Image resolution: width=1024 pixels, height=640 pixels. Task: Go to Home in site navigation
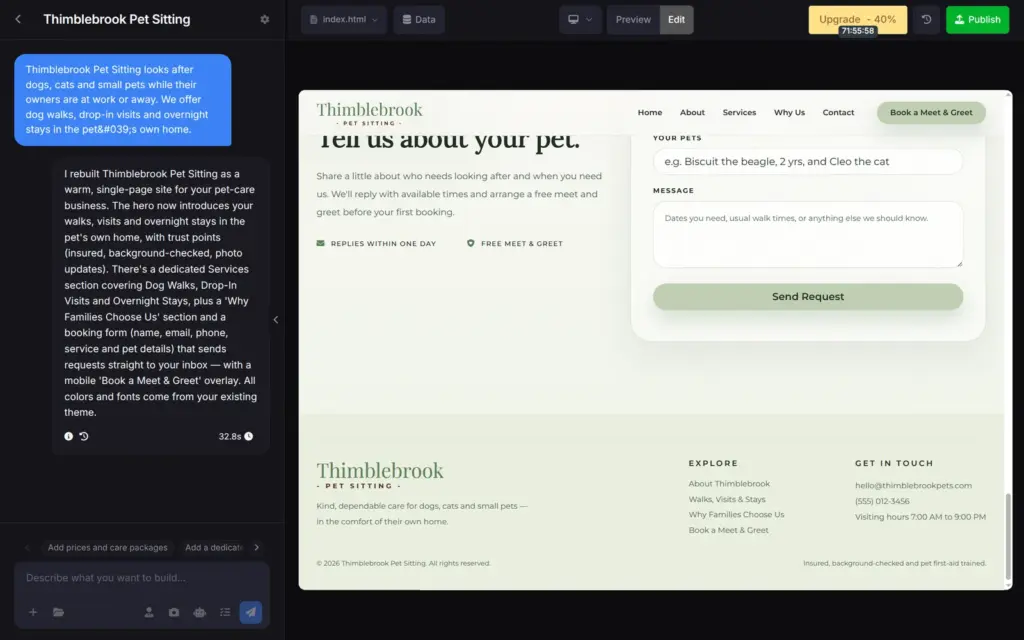650,112
